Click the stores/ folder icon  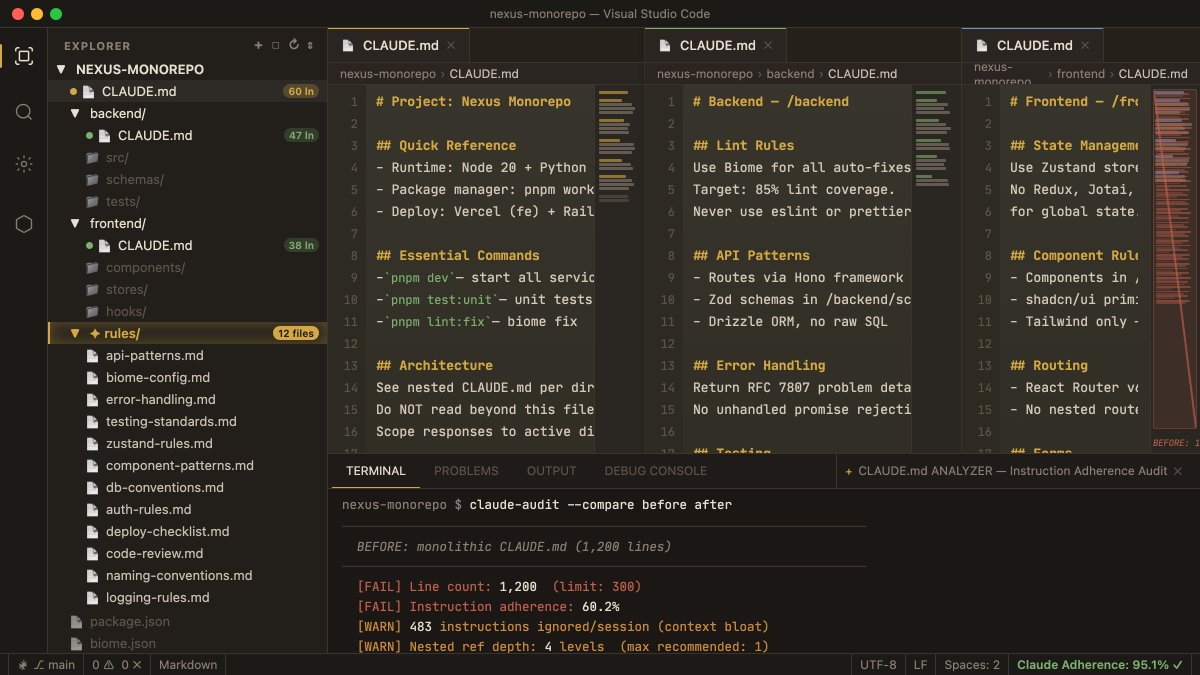pos(92,290)
